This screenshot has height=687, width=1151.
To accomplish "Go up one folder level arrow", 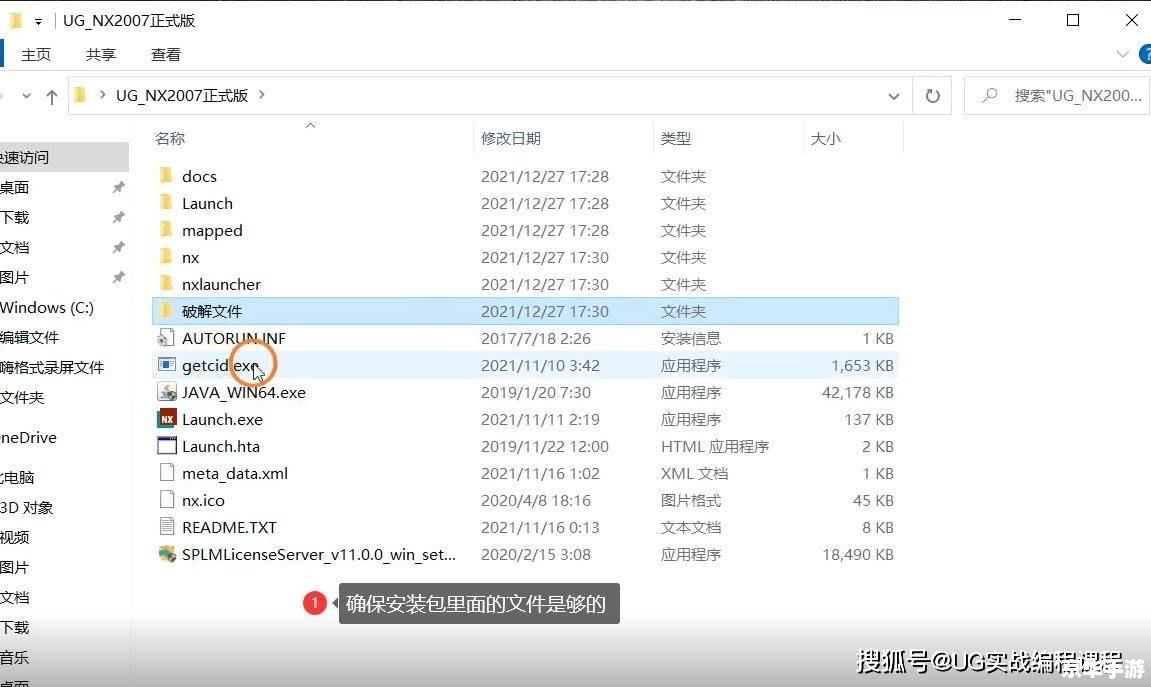I will click(51, 96).
